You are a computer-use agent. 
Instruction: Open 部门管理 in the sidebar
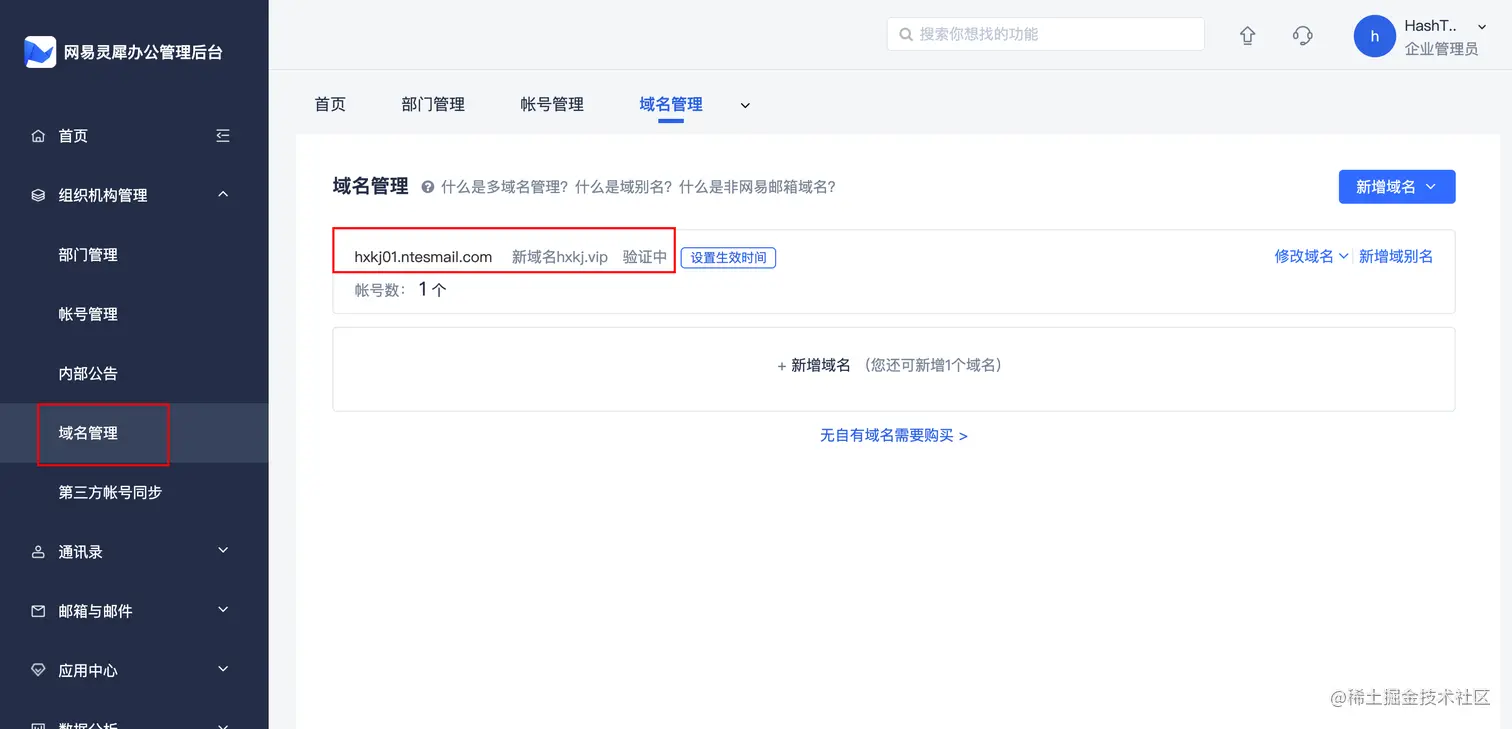[x=88, y=255]
